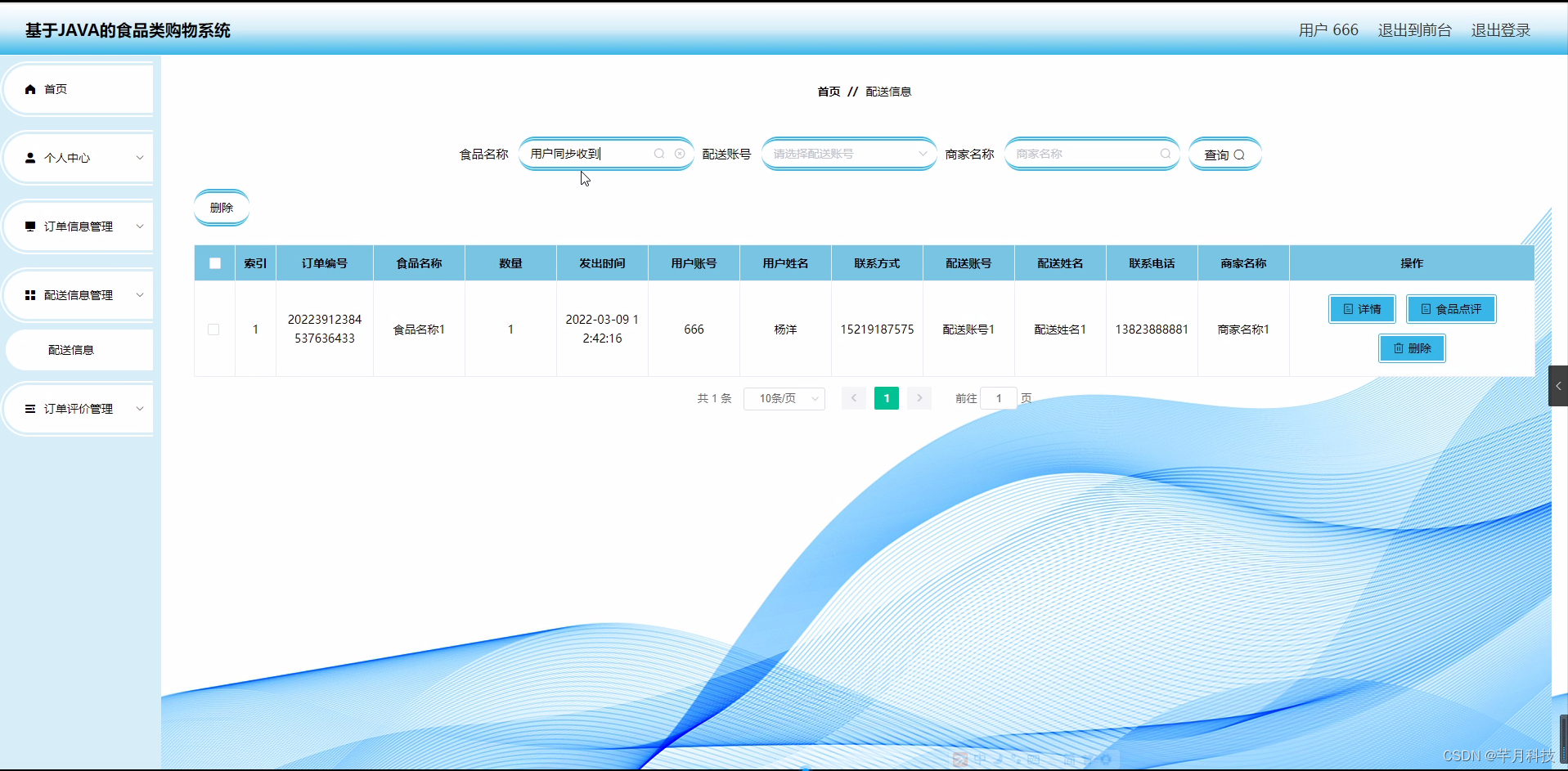Check the checkbox for order row 1

(214, 329)
